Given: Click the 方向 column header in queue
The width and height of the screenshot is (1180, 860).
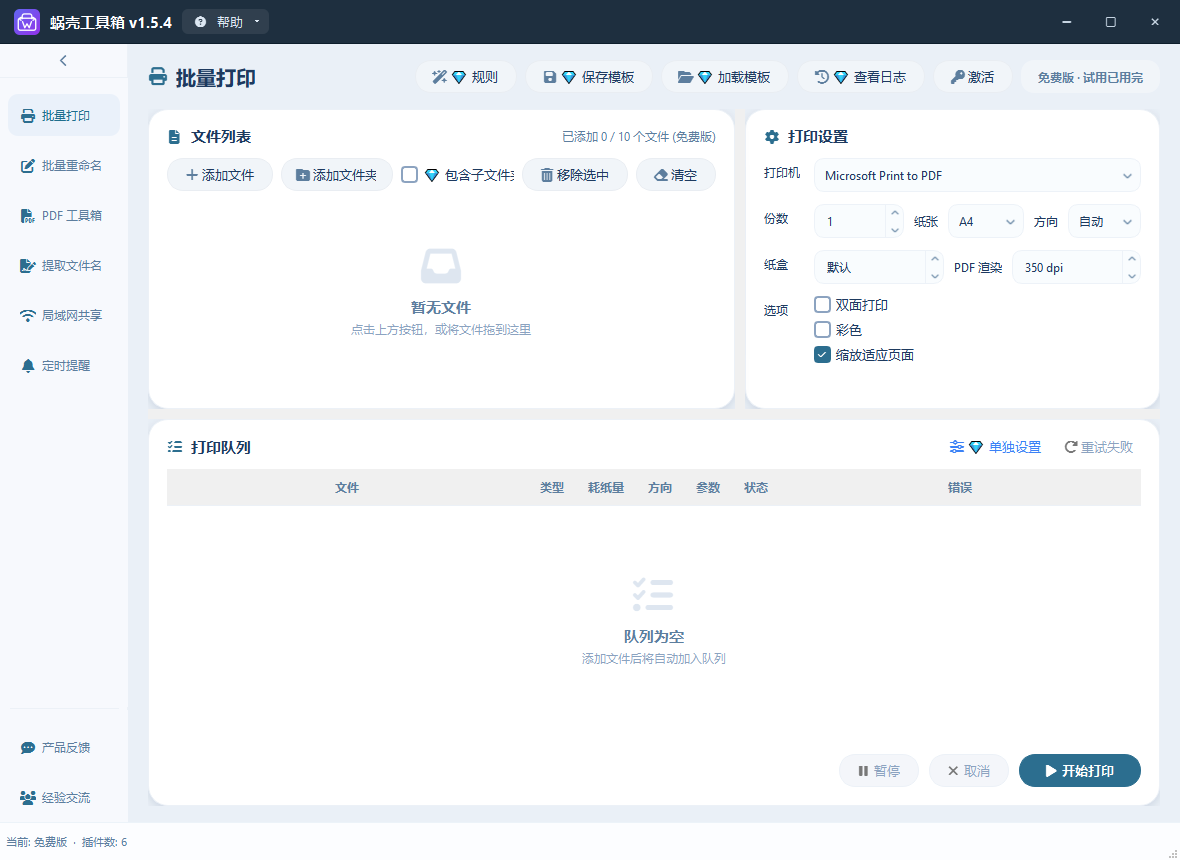Looking at the screenshot, I should [x=660, y=488].
